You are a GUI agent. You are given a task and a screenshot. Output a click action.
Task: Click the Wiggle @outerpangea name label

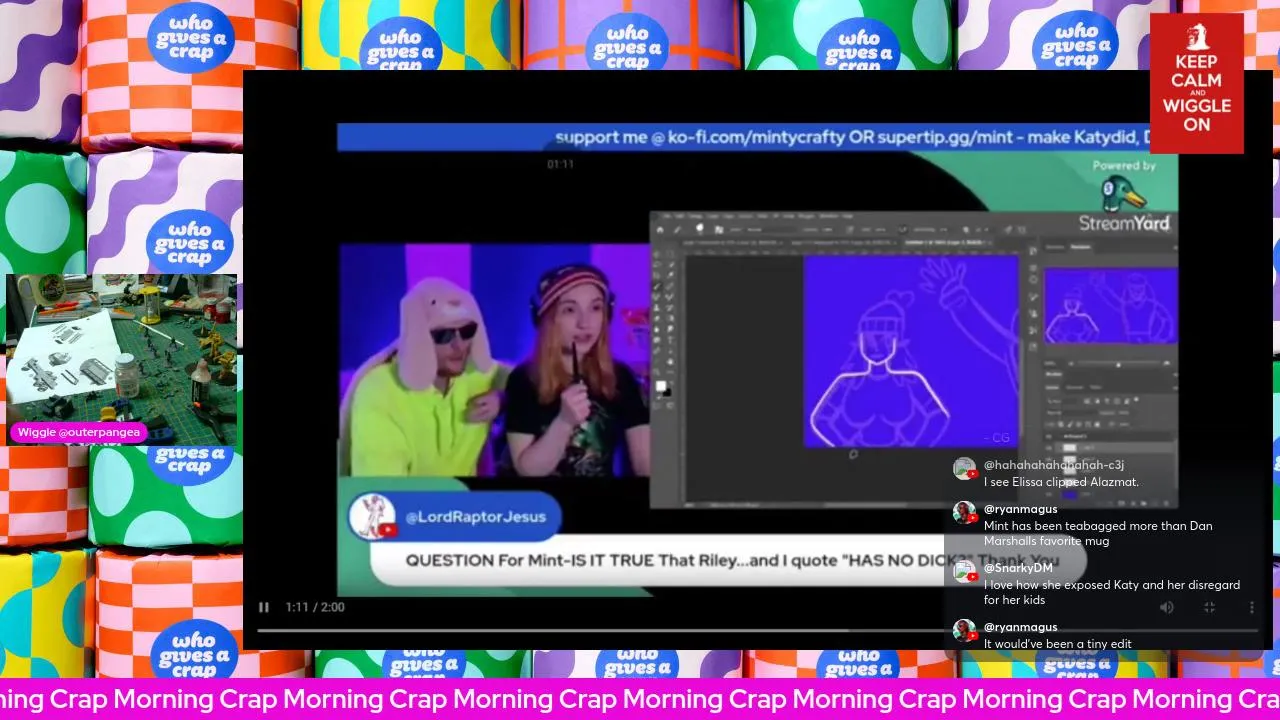point(80,433)
